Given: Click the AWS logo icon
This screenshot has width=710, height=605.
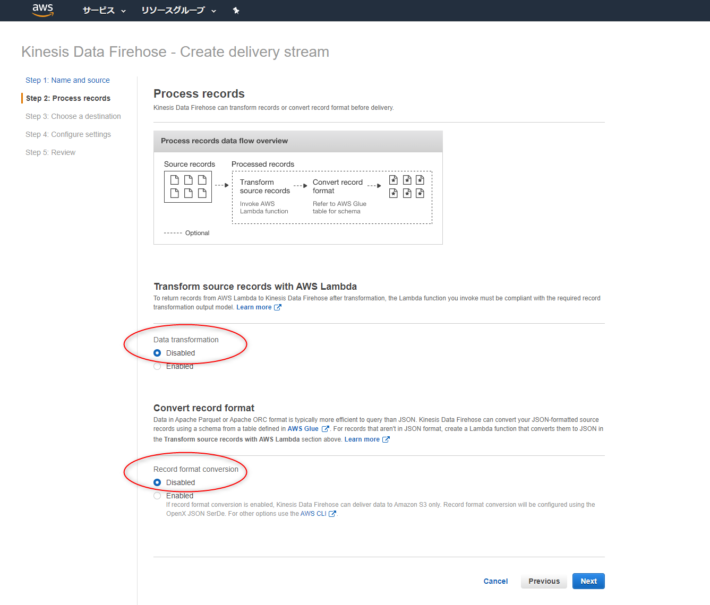Looking at the screenshot, I should pos(42,10).
